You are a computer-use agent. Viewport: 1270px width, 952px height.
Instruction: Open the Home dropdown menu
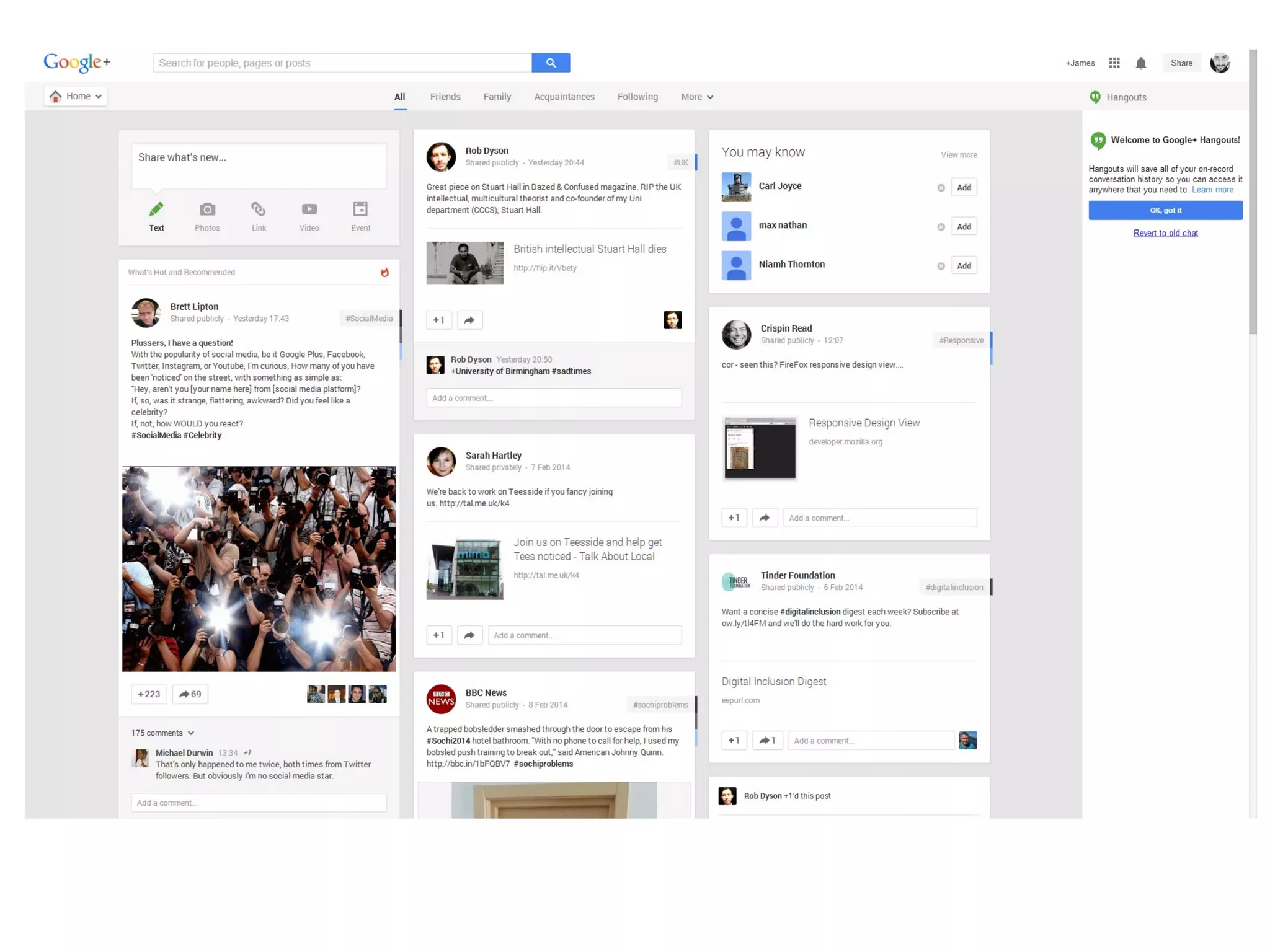(76, 96)
